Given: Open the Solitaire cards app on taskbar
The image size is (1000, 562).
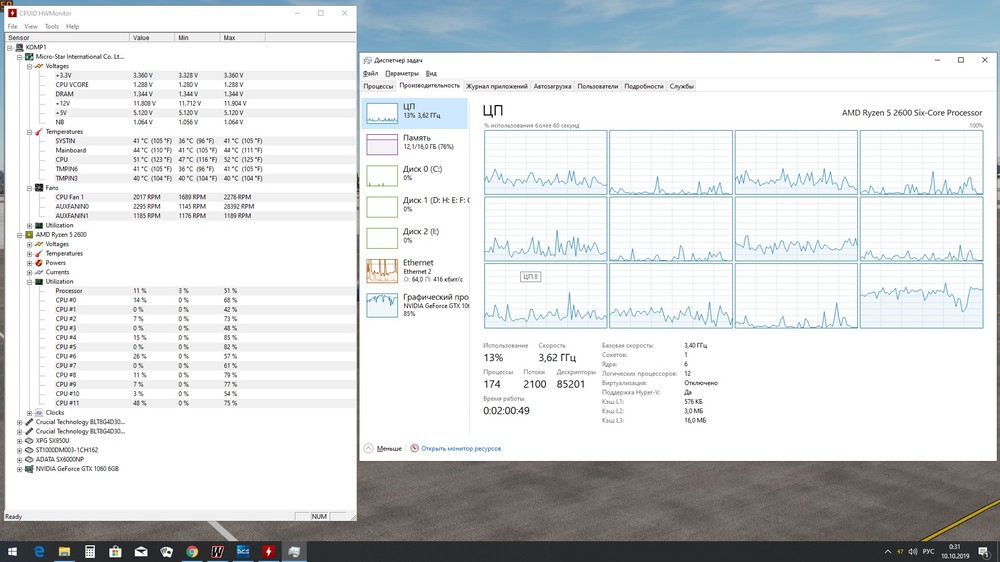Looking at the screenshot, I should coord(166,552).
